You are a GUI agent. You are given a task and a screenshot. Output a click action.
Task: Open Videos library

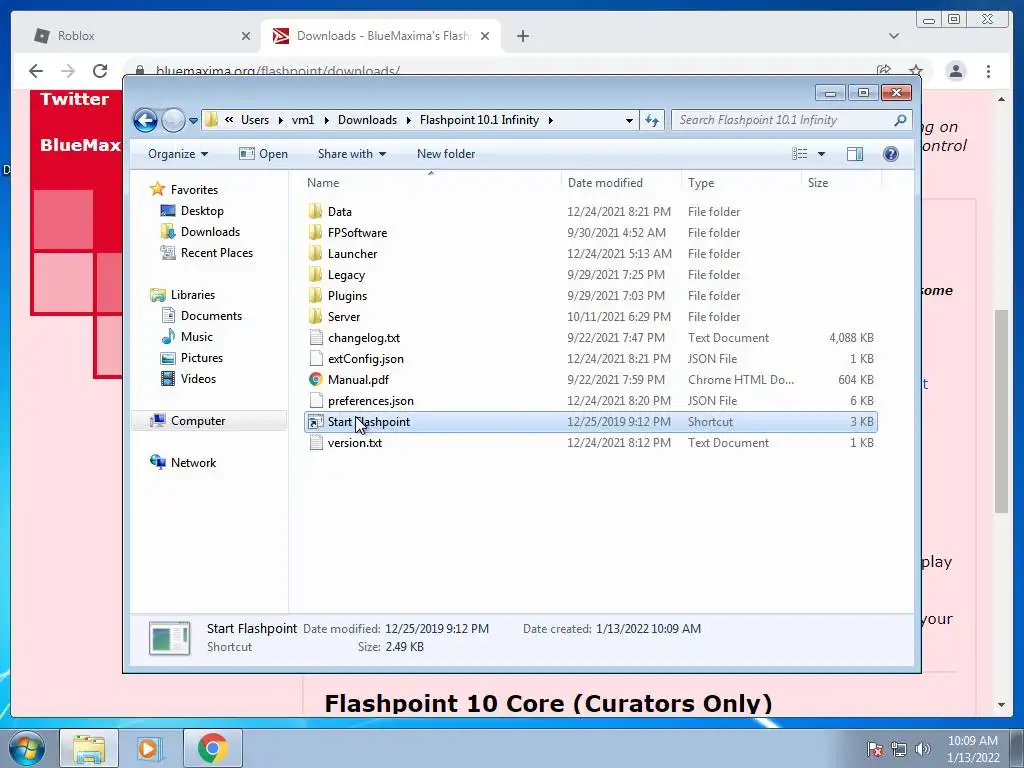(x=198, y=379)
